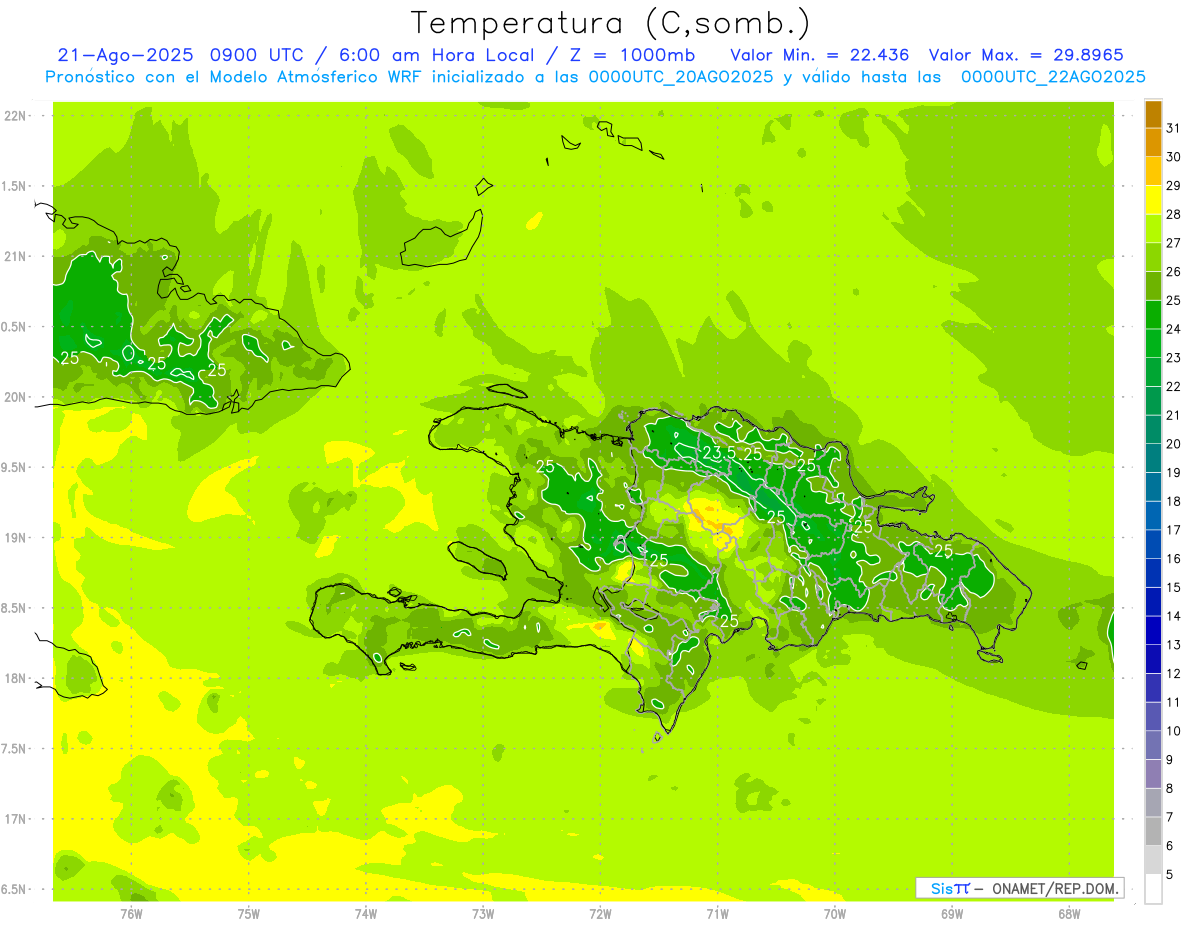Image resolution: width=1200 pixels, height=927 pixels.
Task: Click the "0900 UTC" time text
Action: coord(255,55)
